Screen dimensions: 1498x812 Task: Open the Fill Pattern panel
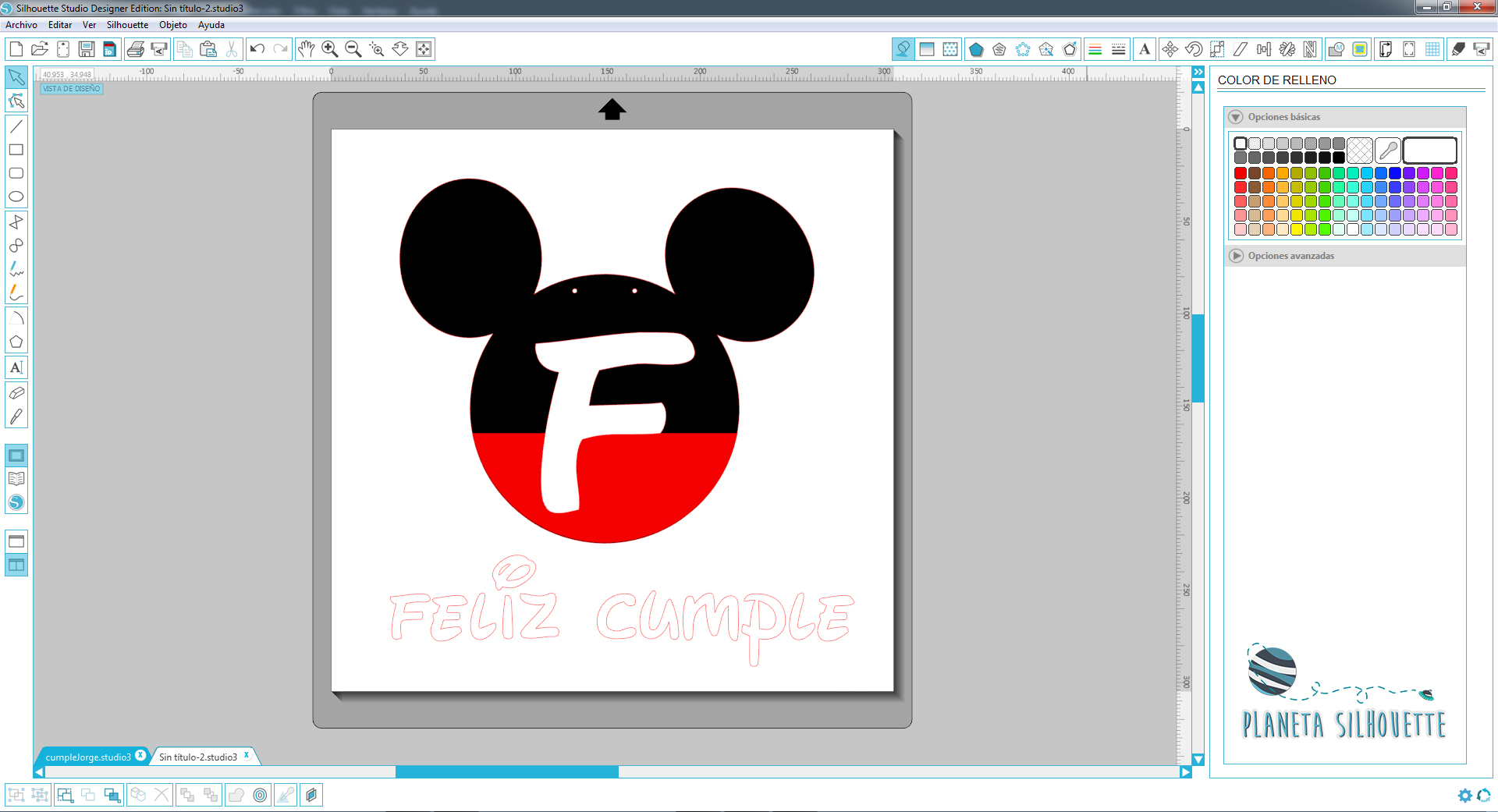coord(950,49)
